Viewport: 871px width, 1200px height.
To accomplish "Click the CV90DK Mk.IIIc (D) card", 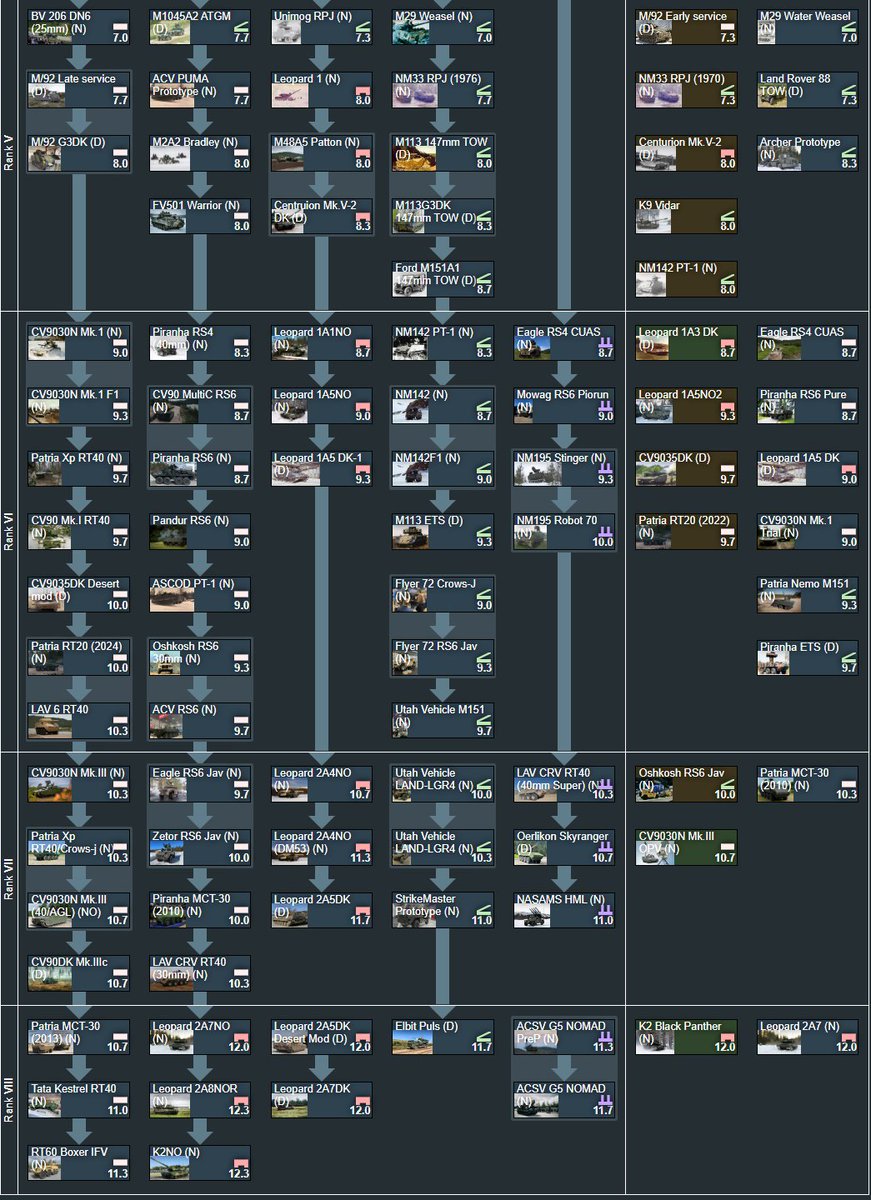I will click(x=79, y=972).
